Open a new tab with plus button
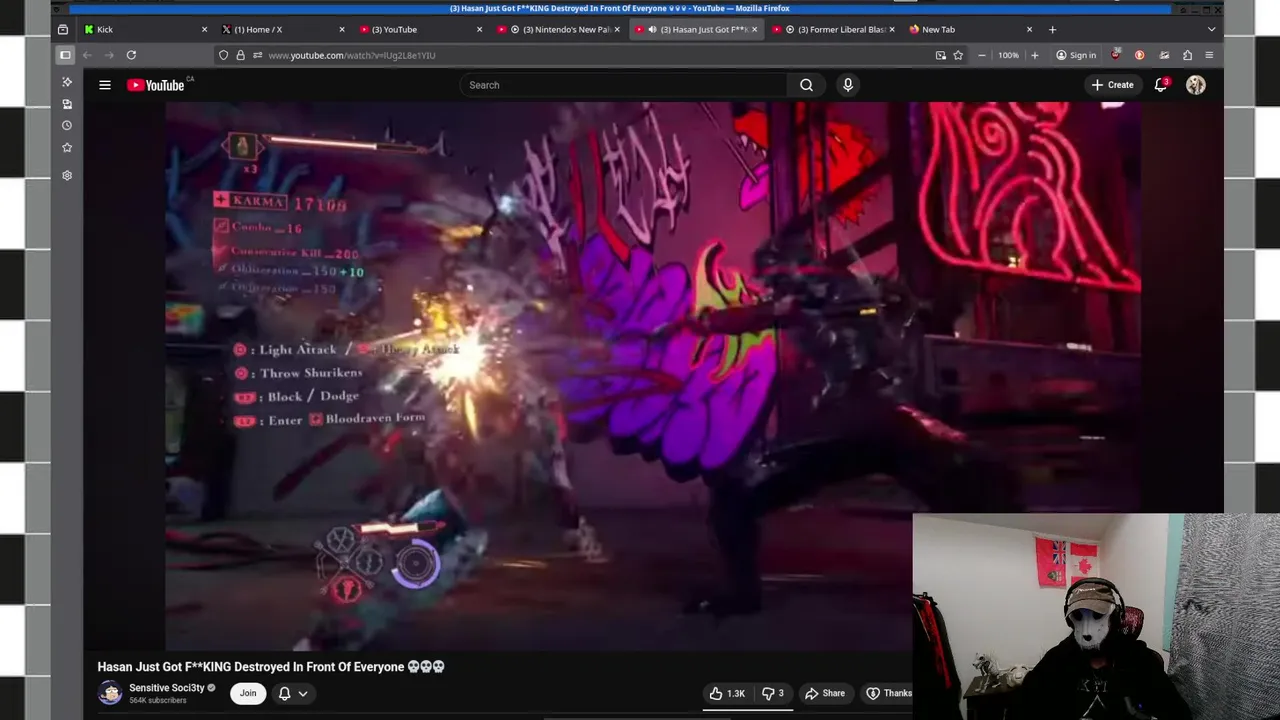The height and width of the screenshot is (720, 1280). 1052,30
